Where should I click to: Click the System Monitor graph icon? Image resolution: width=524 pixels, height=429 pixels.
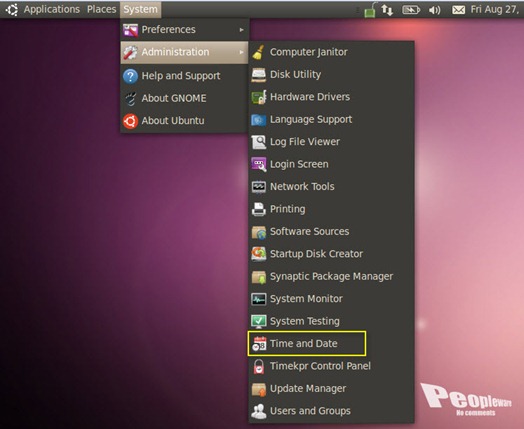point(258,299)
